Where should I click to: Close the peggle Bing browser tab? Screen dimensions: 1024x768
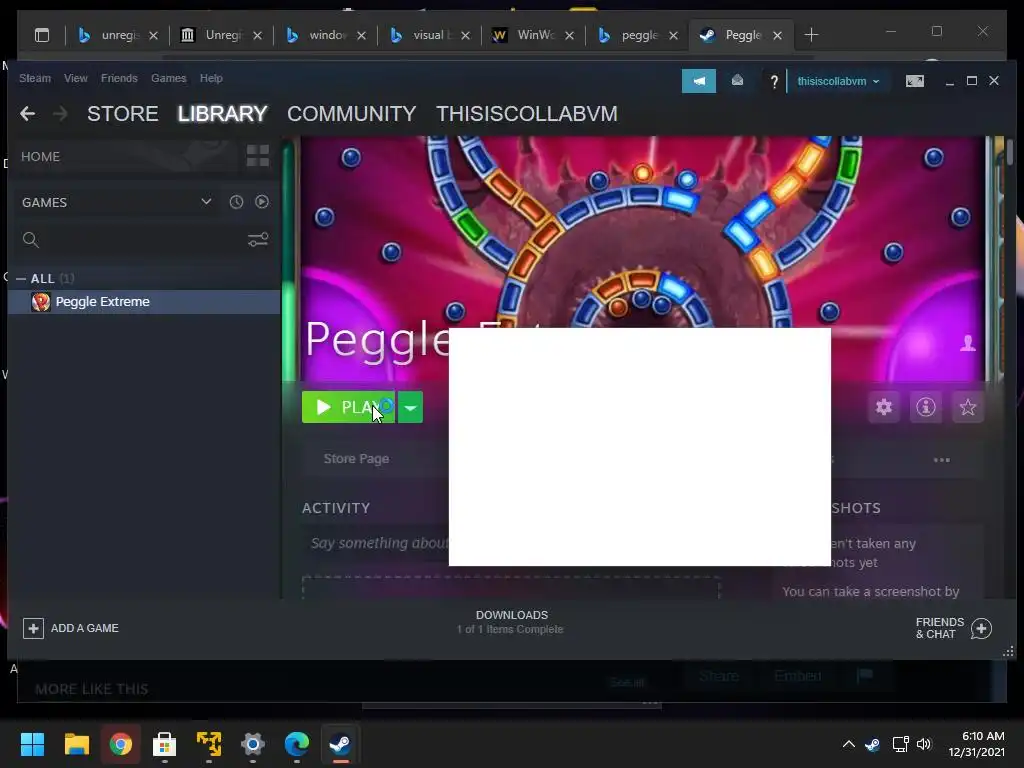[673, 35]
